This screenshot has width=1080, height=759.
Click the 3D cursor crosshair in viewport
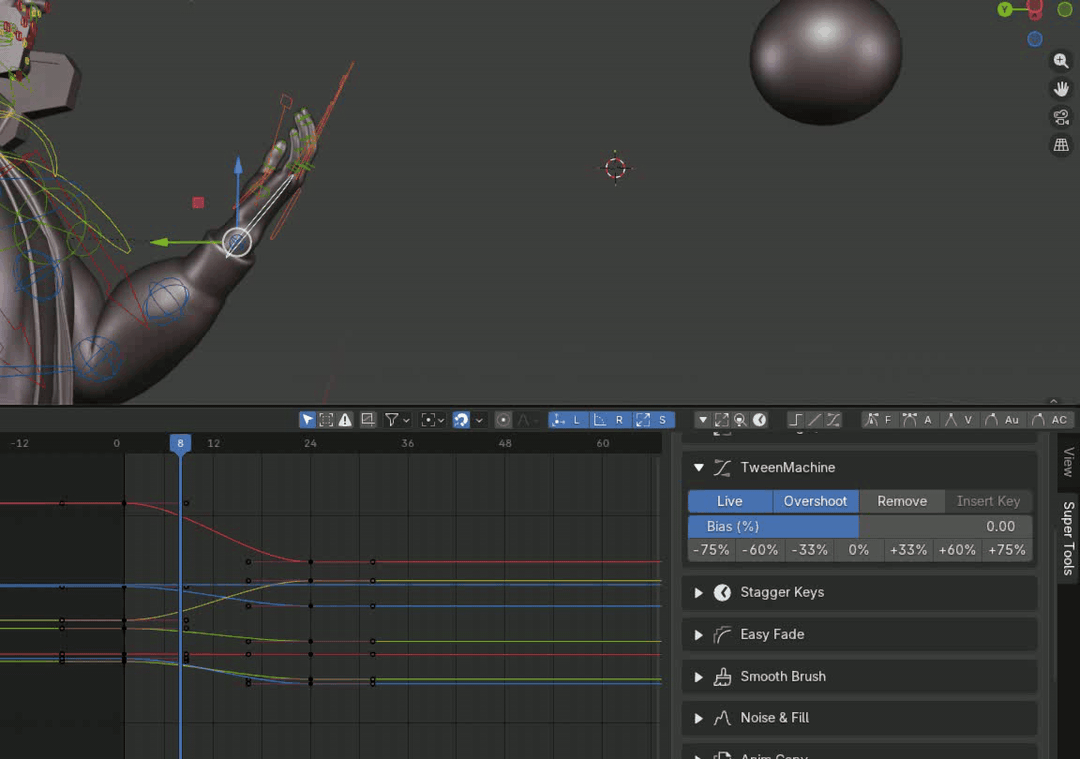tap(615, 167)
